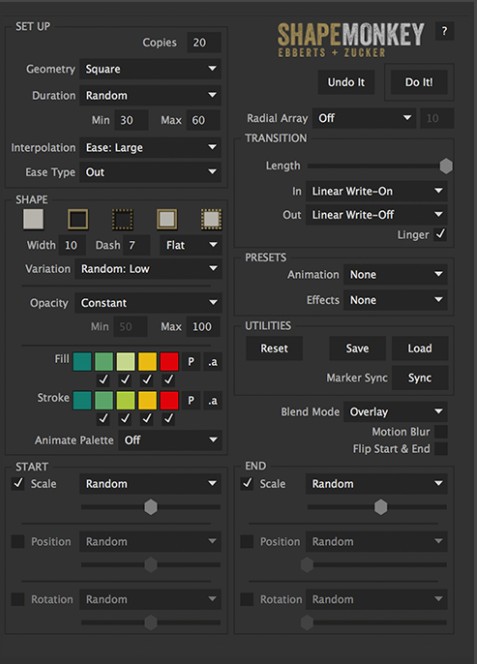
Task: Open the Geometry dropdown showing Square
Action: click(150, 69)
